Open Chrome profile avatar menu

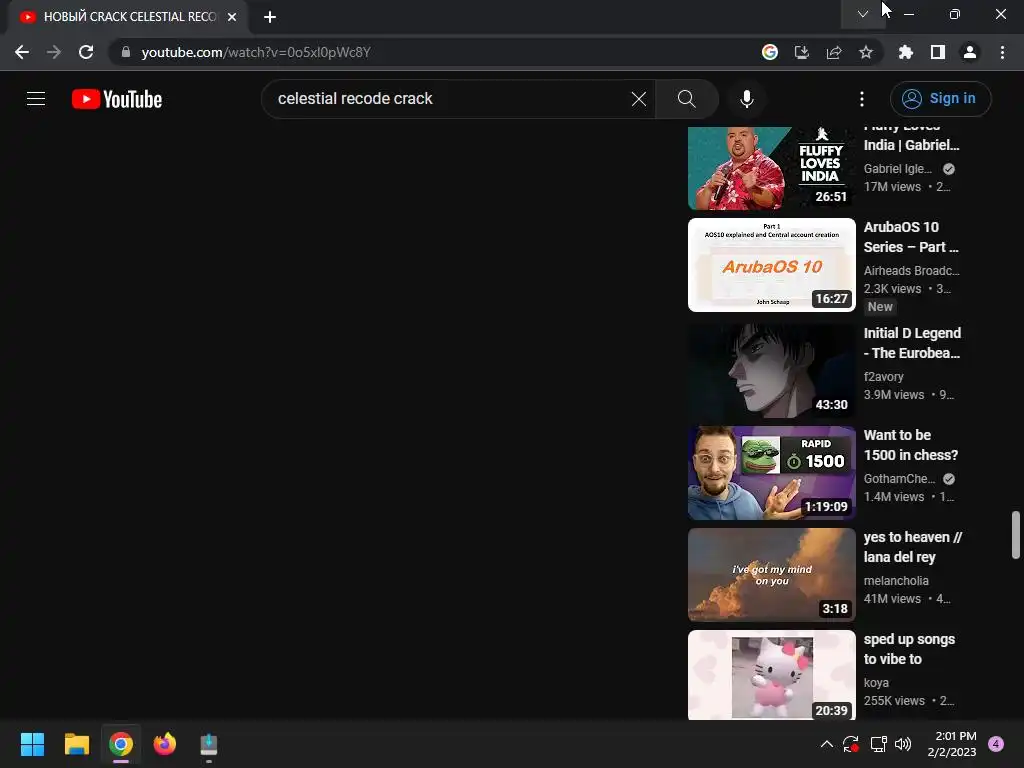coord(970,52)
